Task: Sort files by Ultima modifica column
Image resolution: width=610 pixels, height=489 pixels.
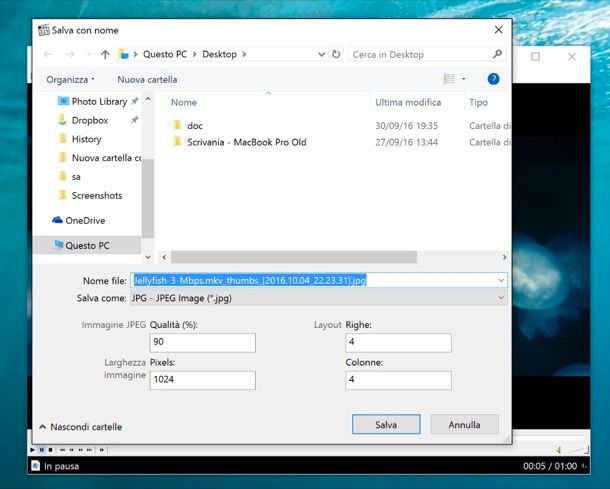Action: coord(408,102)
